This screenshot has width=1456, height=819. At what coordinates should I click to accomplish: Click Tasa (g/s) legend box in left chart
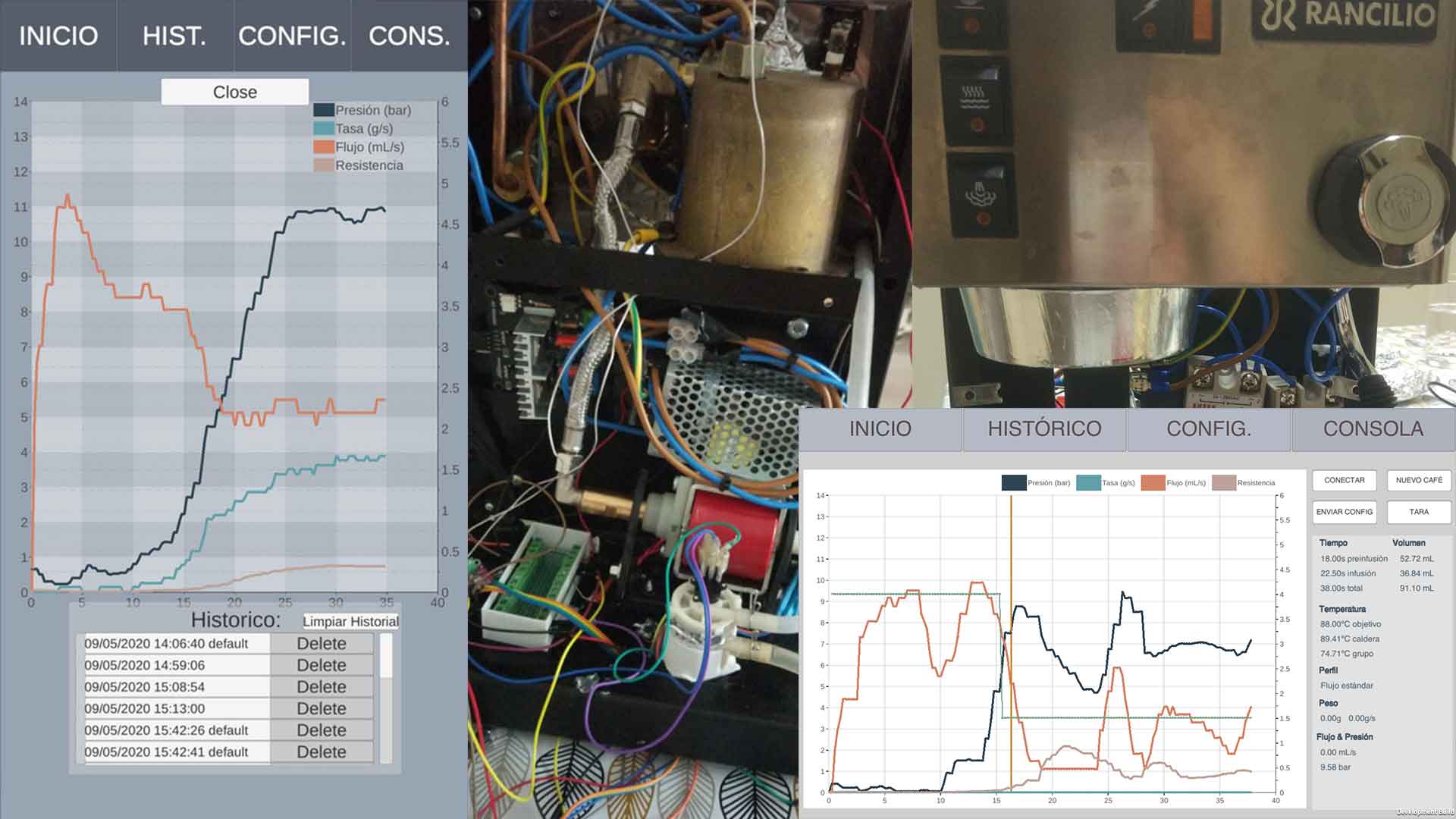pos(324,129)
